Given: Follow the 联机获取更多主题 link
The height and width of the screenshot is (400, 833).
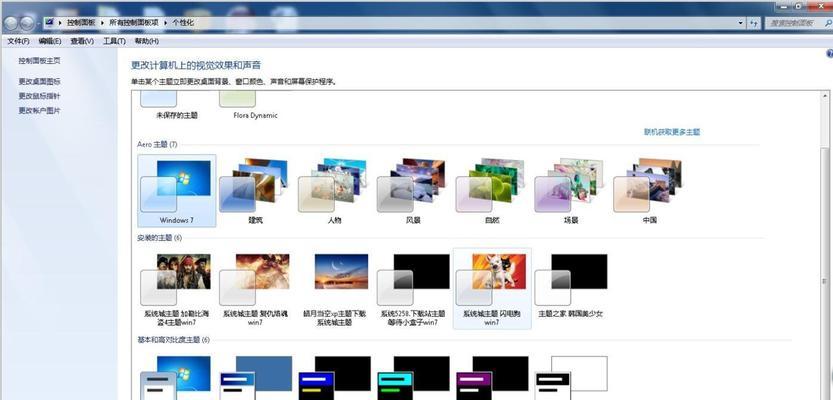Looking at the screenshot, I should 672,132.
